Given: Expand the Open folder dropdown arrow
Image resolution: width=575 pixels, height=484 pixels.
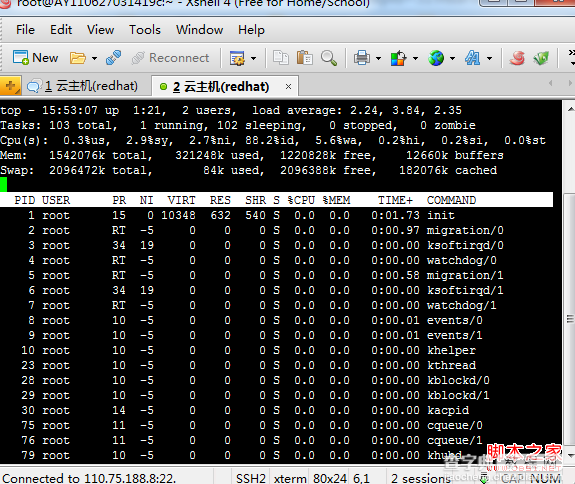Looking at the screenshot, I should (x=94, y=58).
